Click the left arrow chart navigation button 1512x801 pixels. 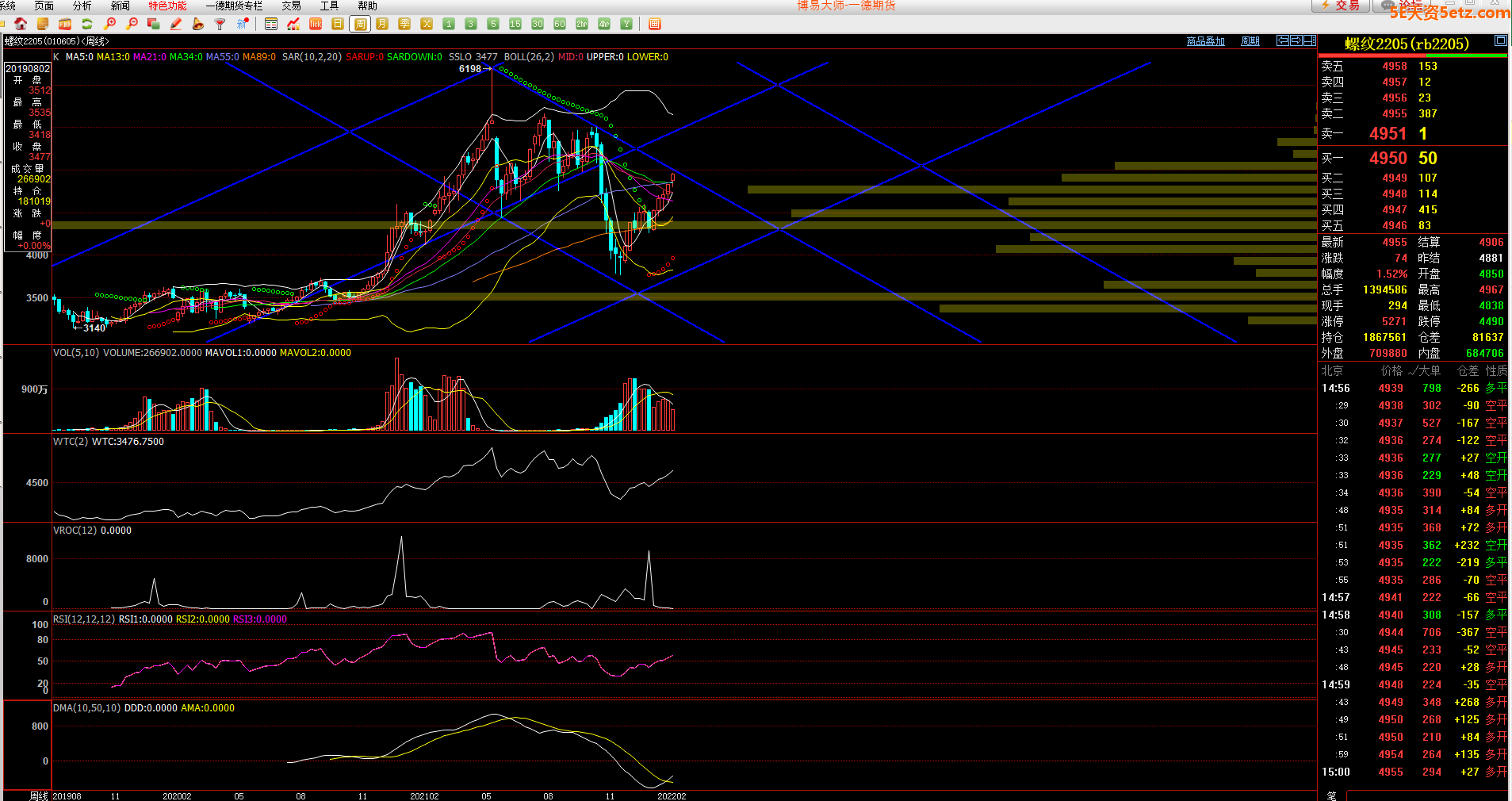pyautogui.click(x=1283, y=40)
